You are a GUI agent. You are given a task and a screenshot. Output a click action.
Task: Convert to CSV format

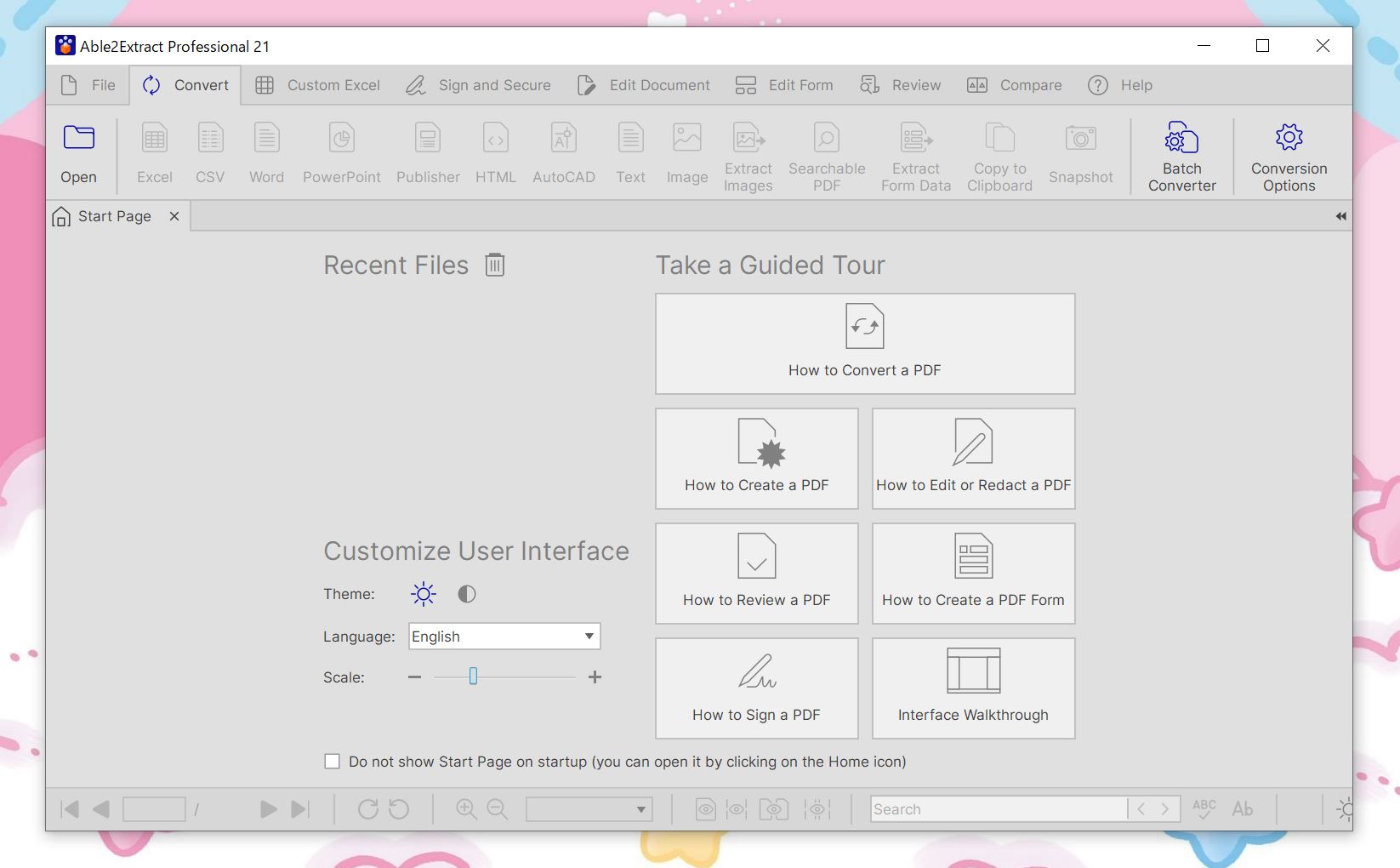[x=210, y=154]
